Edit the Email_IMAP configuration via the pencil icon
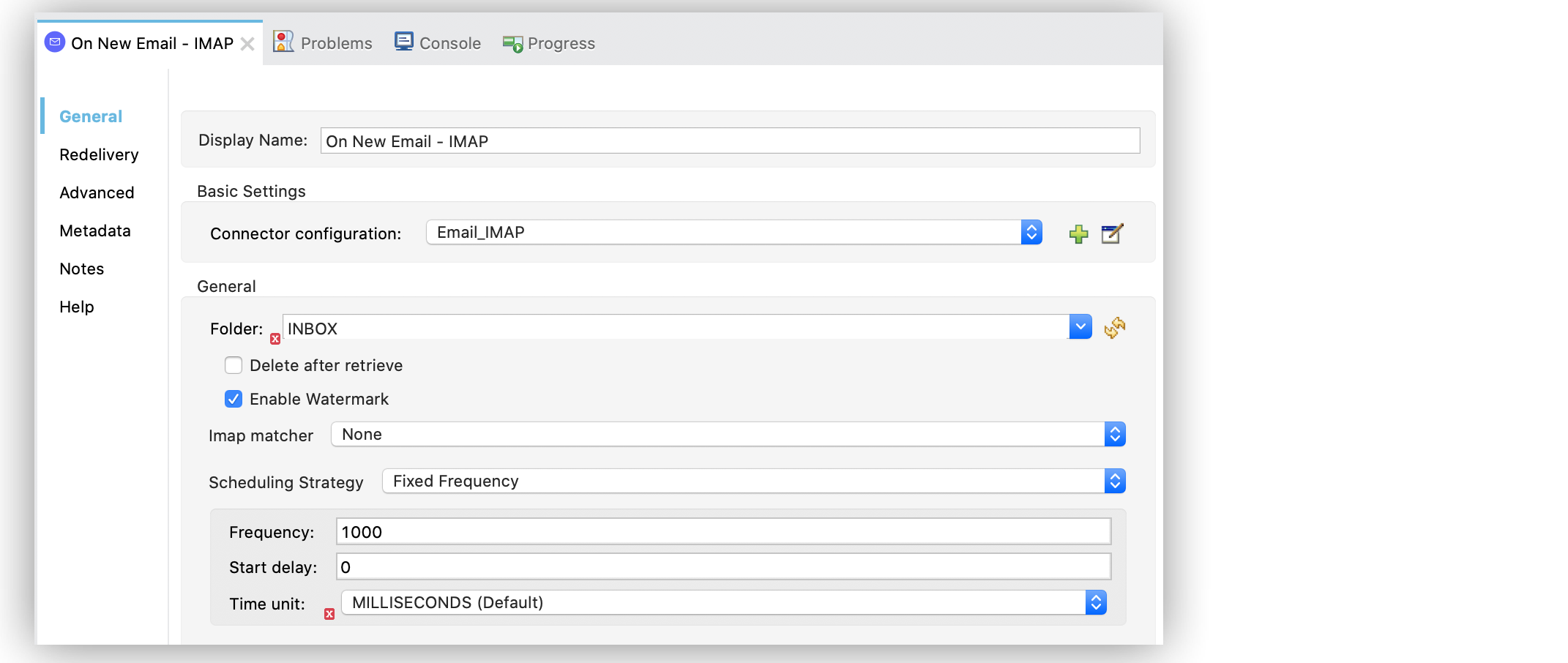 point(1112,234)
